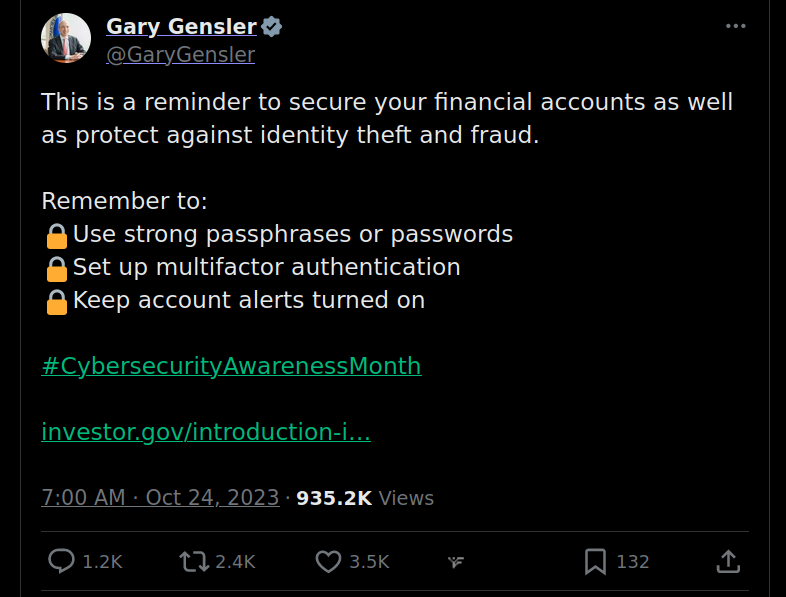Image resolution: width=786 pixels, height=597 pixels.
Task: View the 935.2K Views analytics
Action: point(365,498)
